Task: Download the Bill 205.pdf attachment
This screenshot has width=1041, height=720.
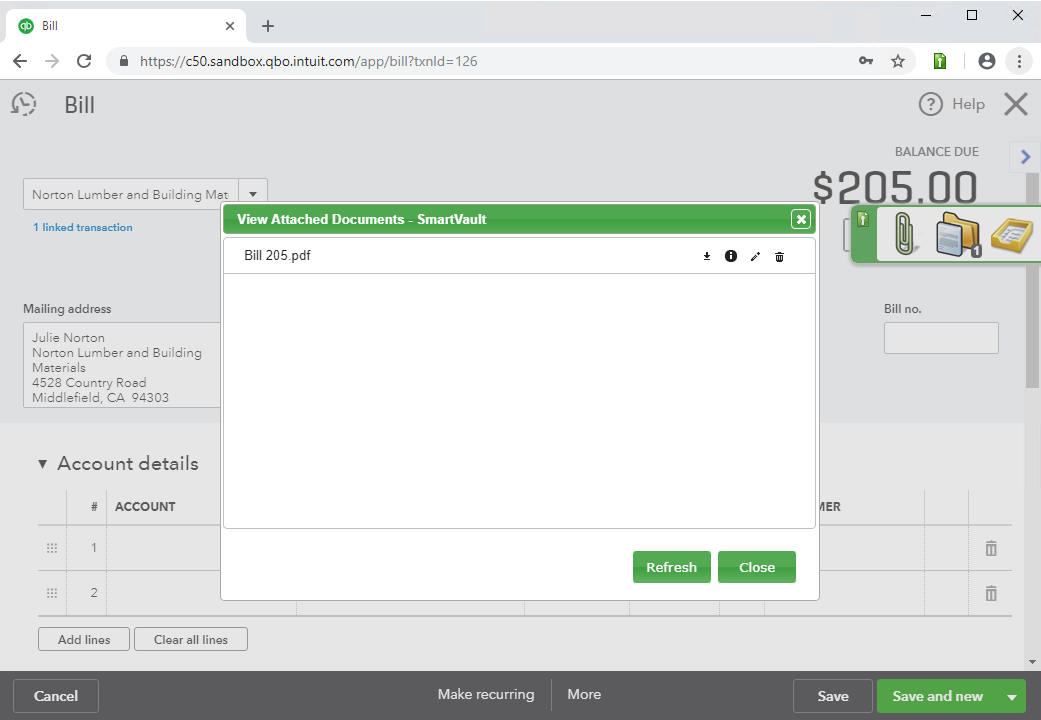Action: [706, 256]
